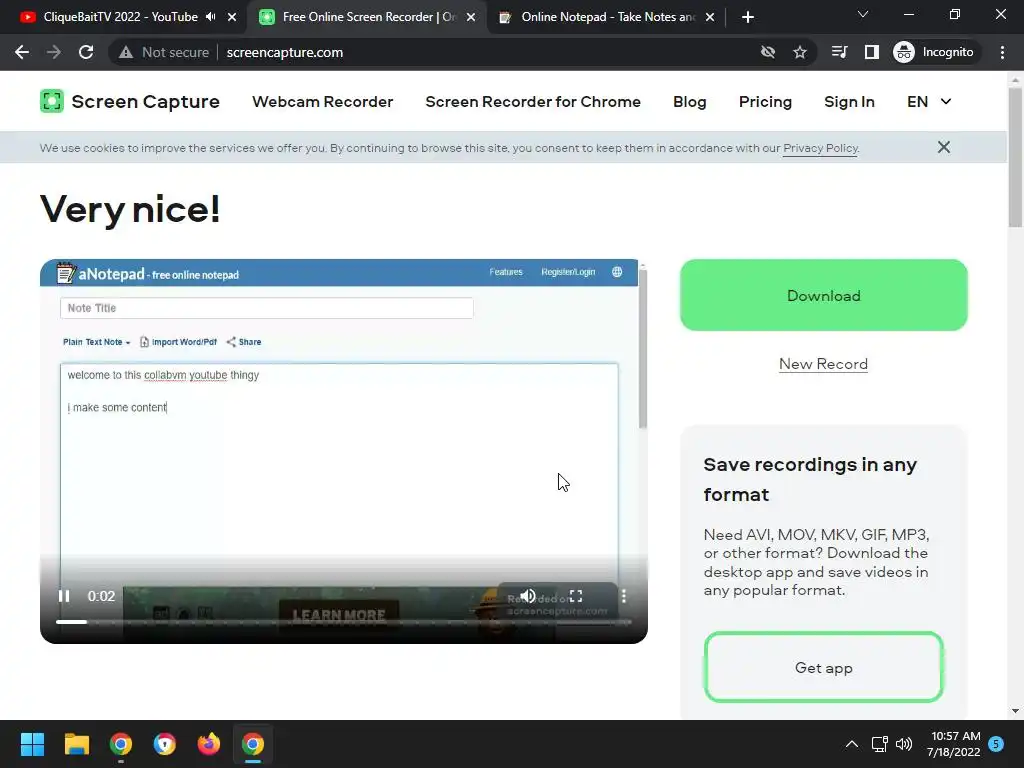Click the Screen Capture logo icon

tap(52, 101)
